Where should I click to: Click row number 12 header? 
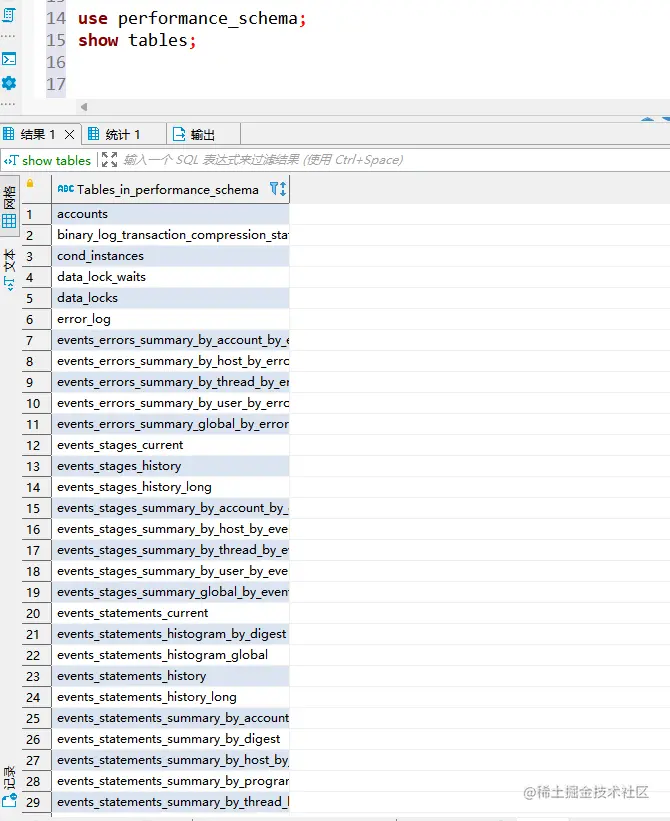[37, 445]
